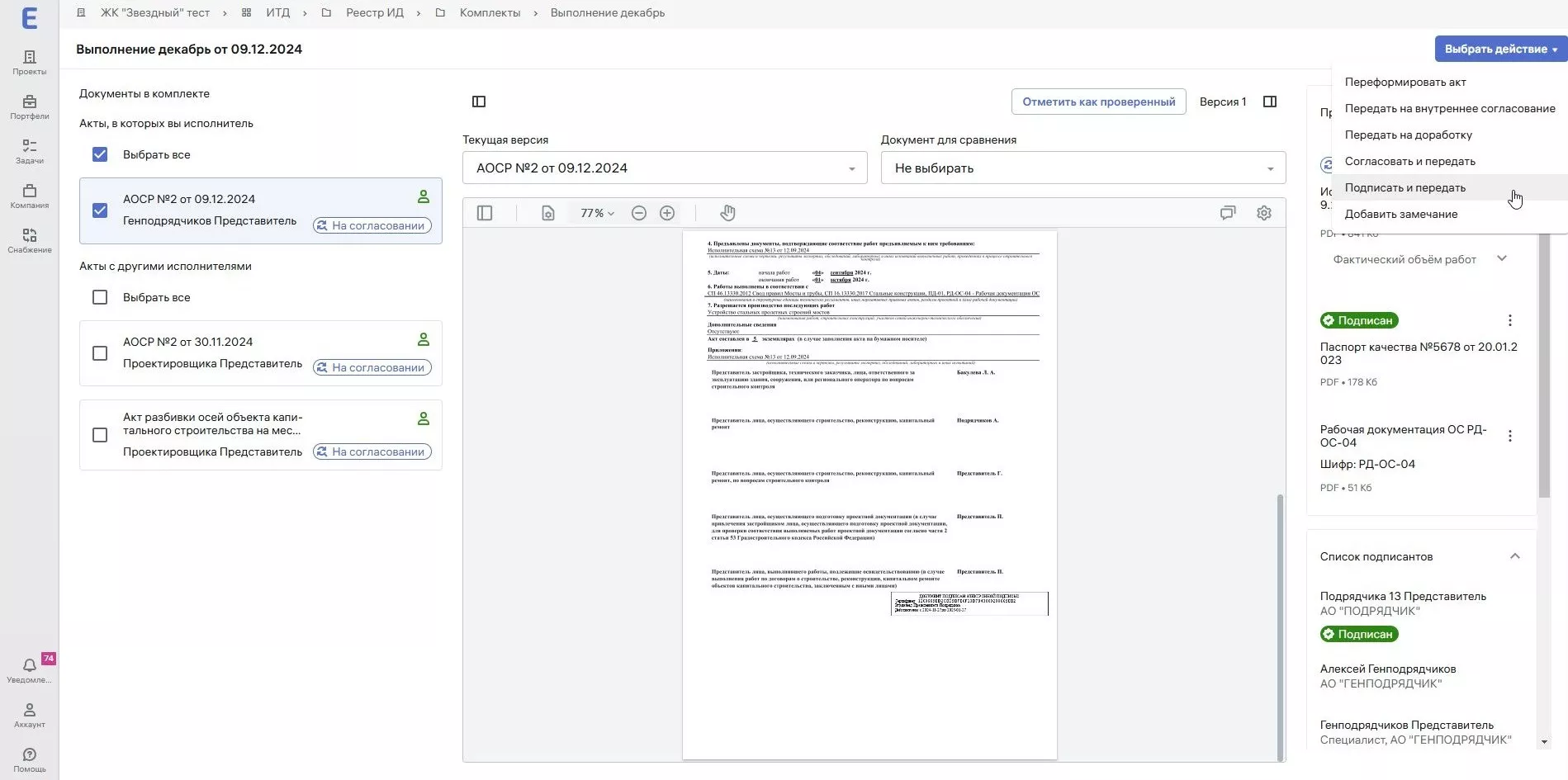Image resolution: width=1568 pixels, height=780 pixels.
Task: Collapse Список подписантов section
Action: click(x=1514, y=556)
